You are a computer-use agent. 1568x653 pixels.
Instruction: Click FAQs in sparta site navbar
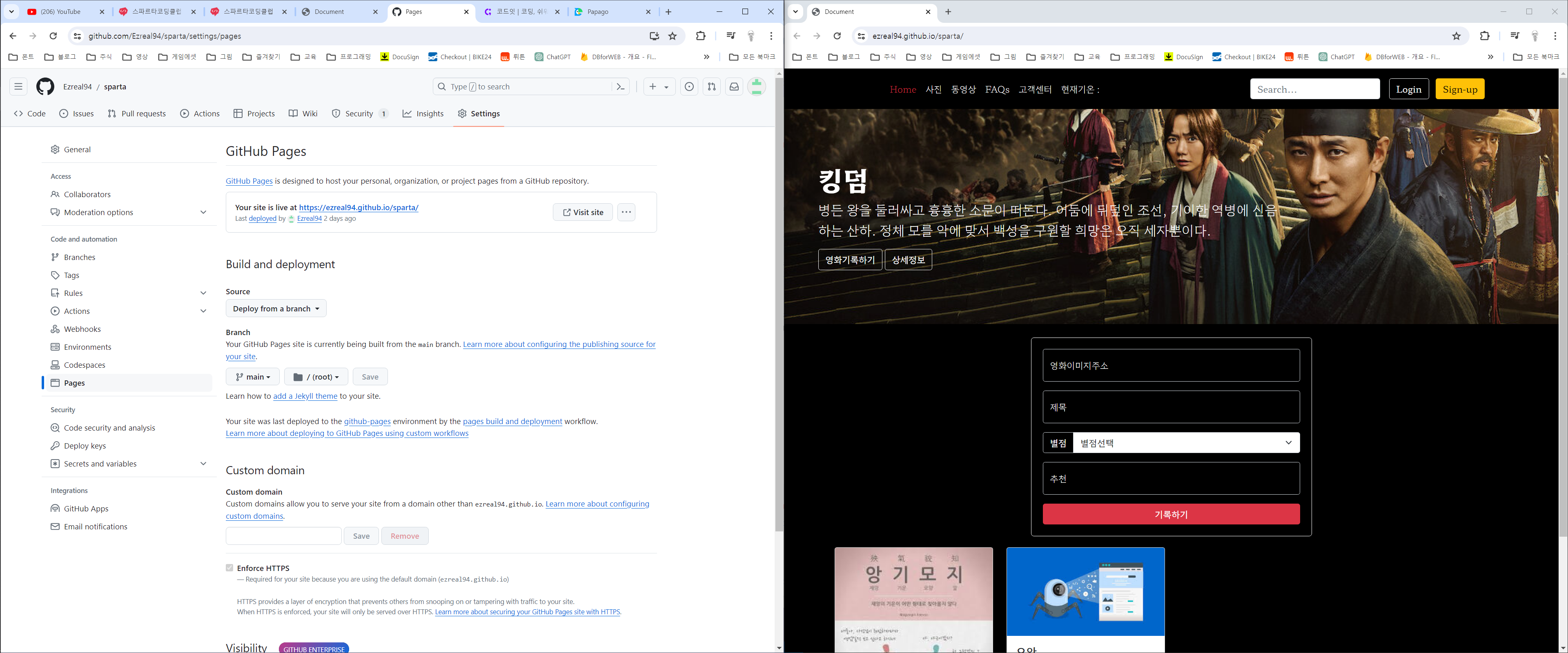pos(997,89)
